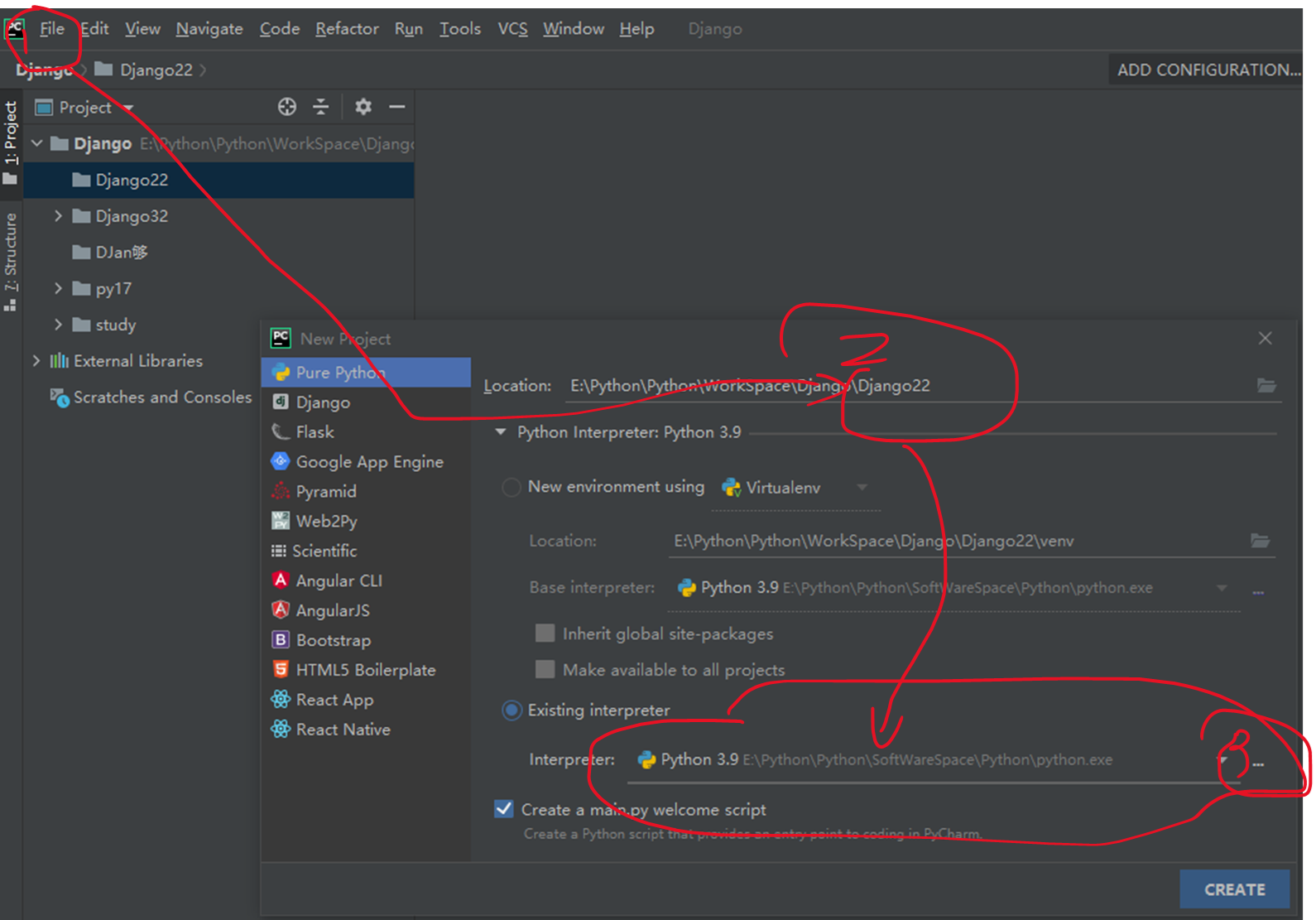Toggle Make available to all projects checkbox

click(545, 670)
